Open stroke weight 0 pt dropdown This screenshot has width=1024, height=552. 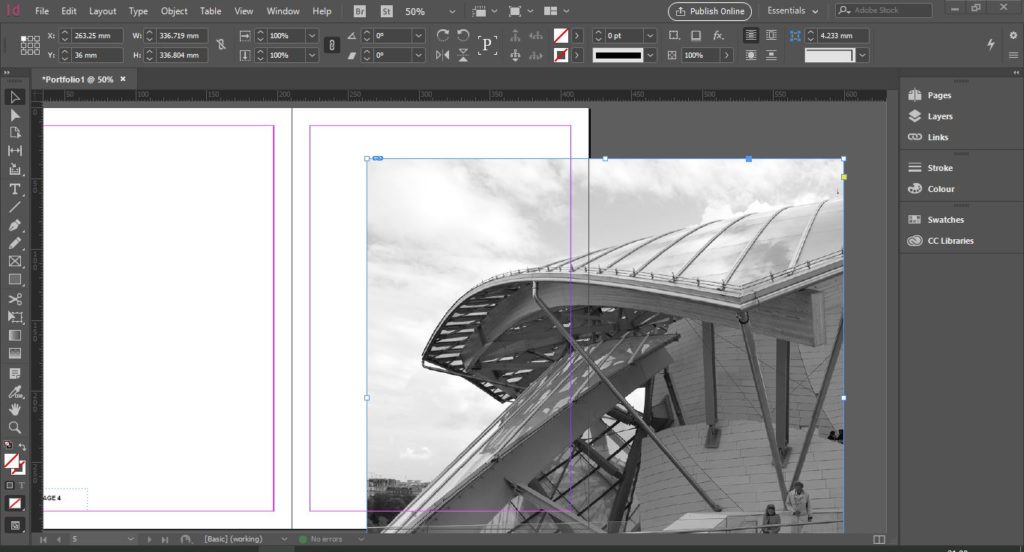[650, 36]
